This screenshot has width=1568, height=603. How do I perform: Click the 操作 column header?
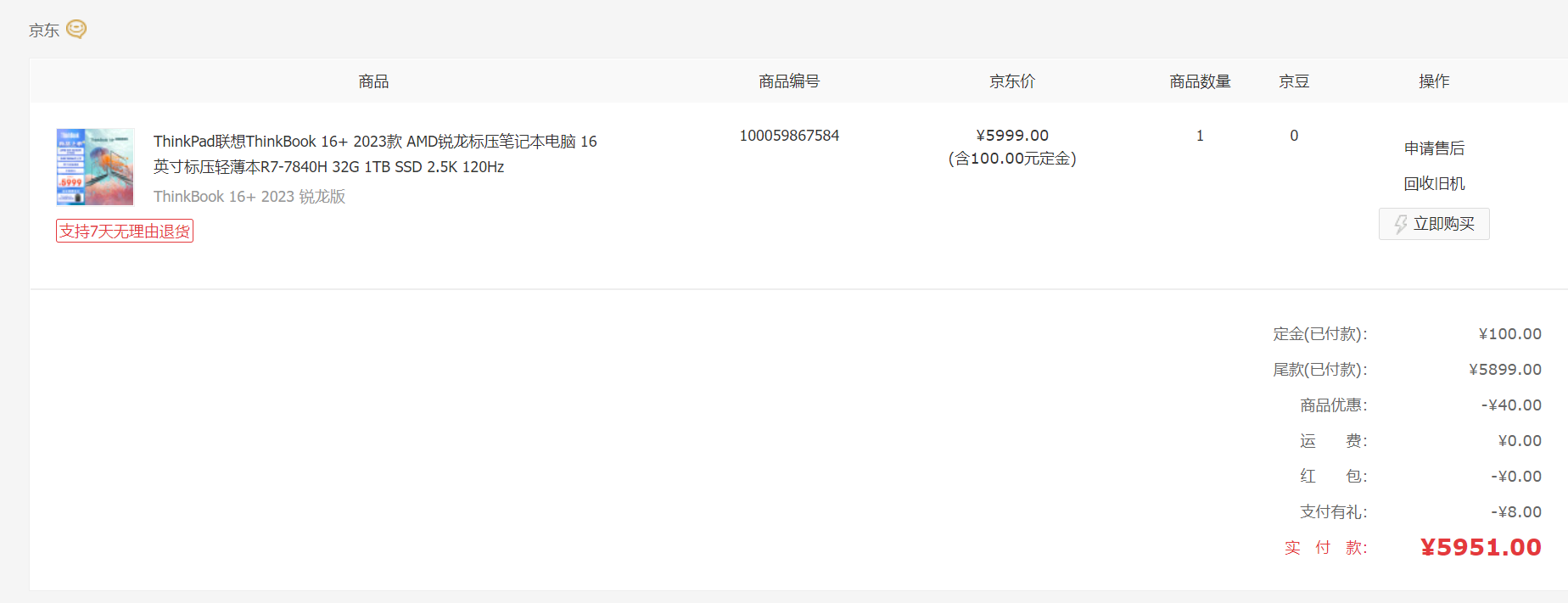(x=1434, y=81)
